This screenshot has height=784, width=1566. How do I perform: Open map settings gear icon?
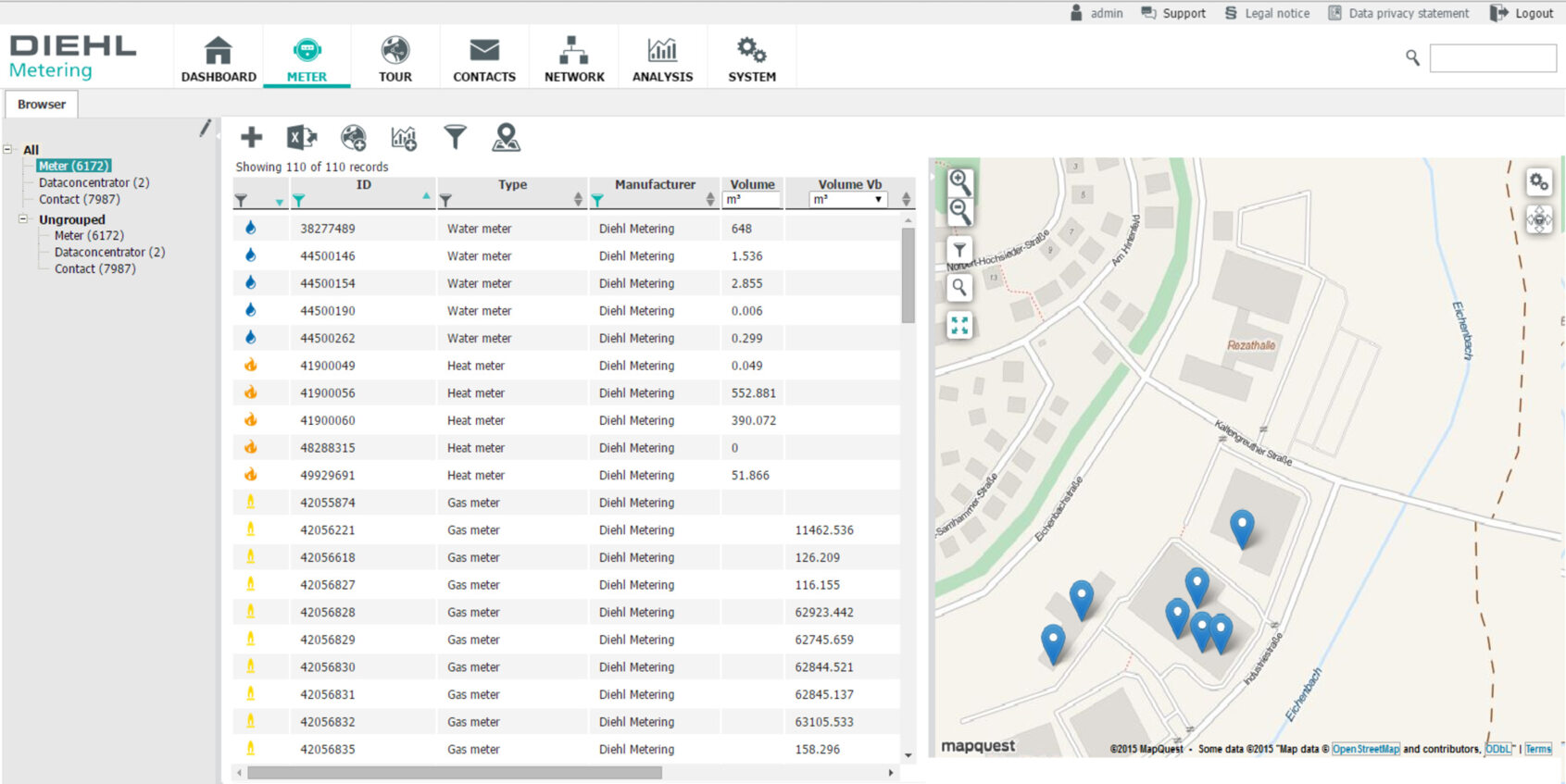[x=1539, y=182]
